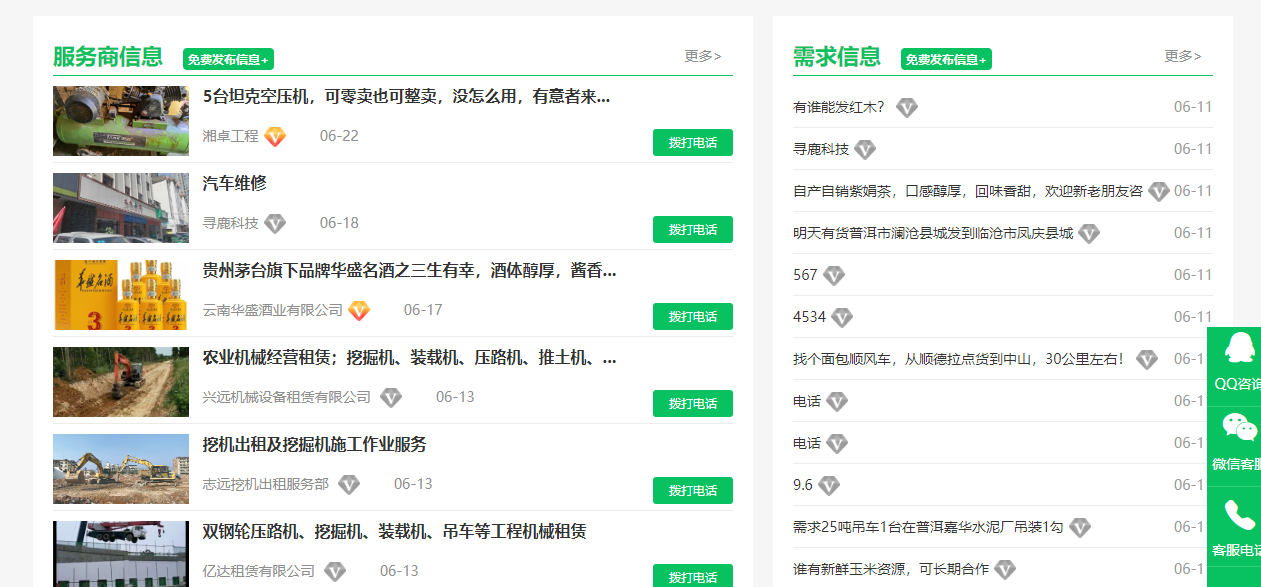Open the 需求25吨吊车 demand post

[927, 527]
